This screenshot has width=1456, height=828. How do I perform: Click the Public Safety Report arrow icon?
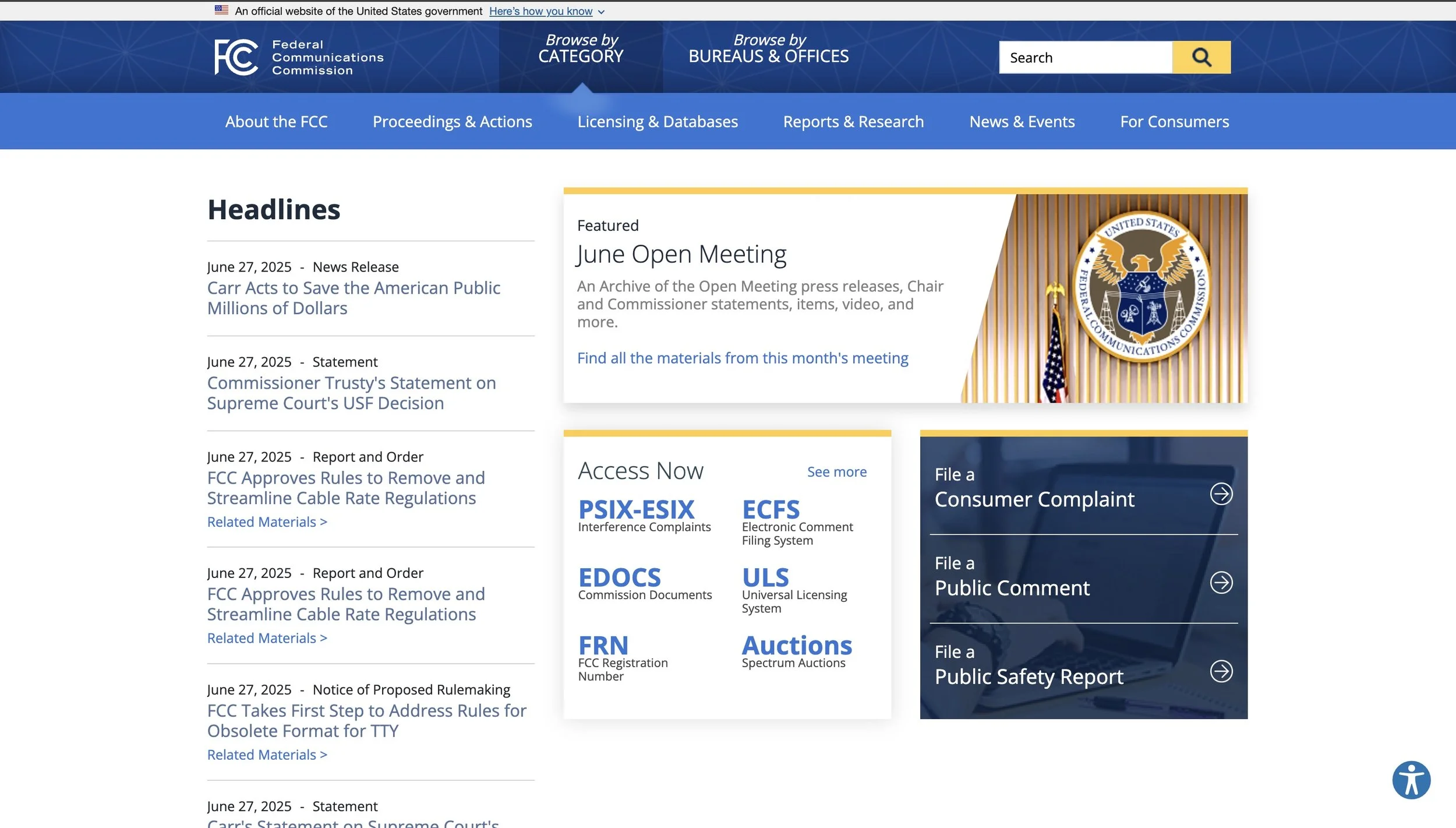(x=1221, y=671)
